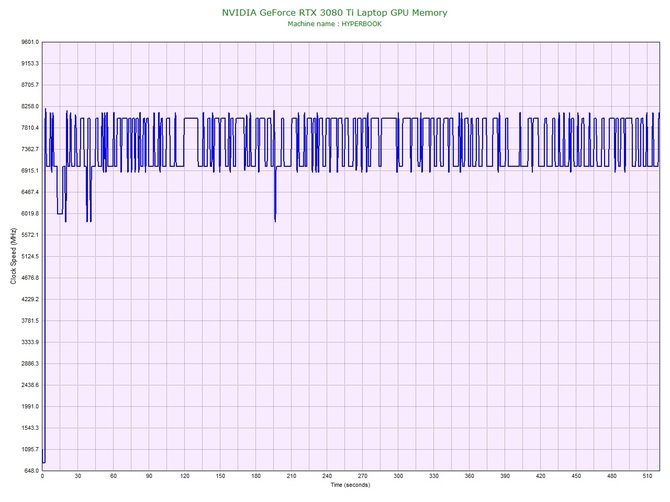Click the 648.0 y-axis value

pyautogui.click(x=31, y=471)
